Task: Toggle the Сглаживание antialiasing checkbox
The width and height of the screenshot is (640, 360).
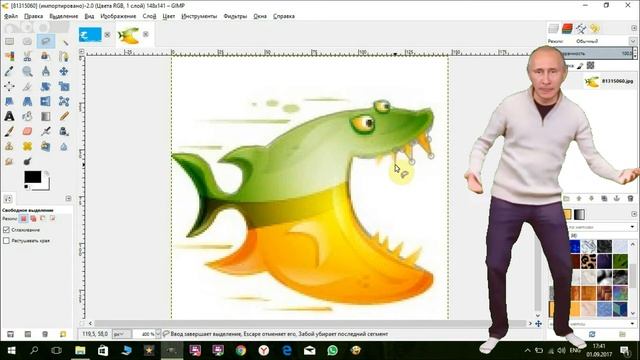Action: [6, 230]
